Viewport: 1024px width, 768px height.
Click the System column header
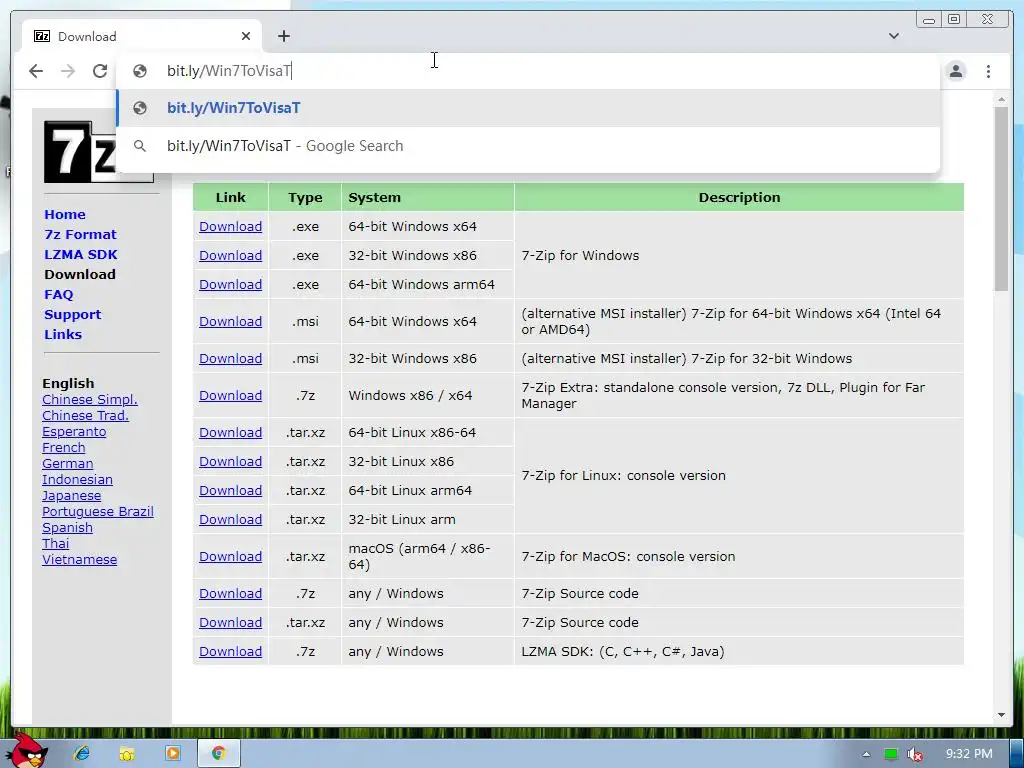[428, 197]
